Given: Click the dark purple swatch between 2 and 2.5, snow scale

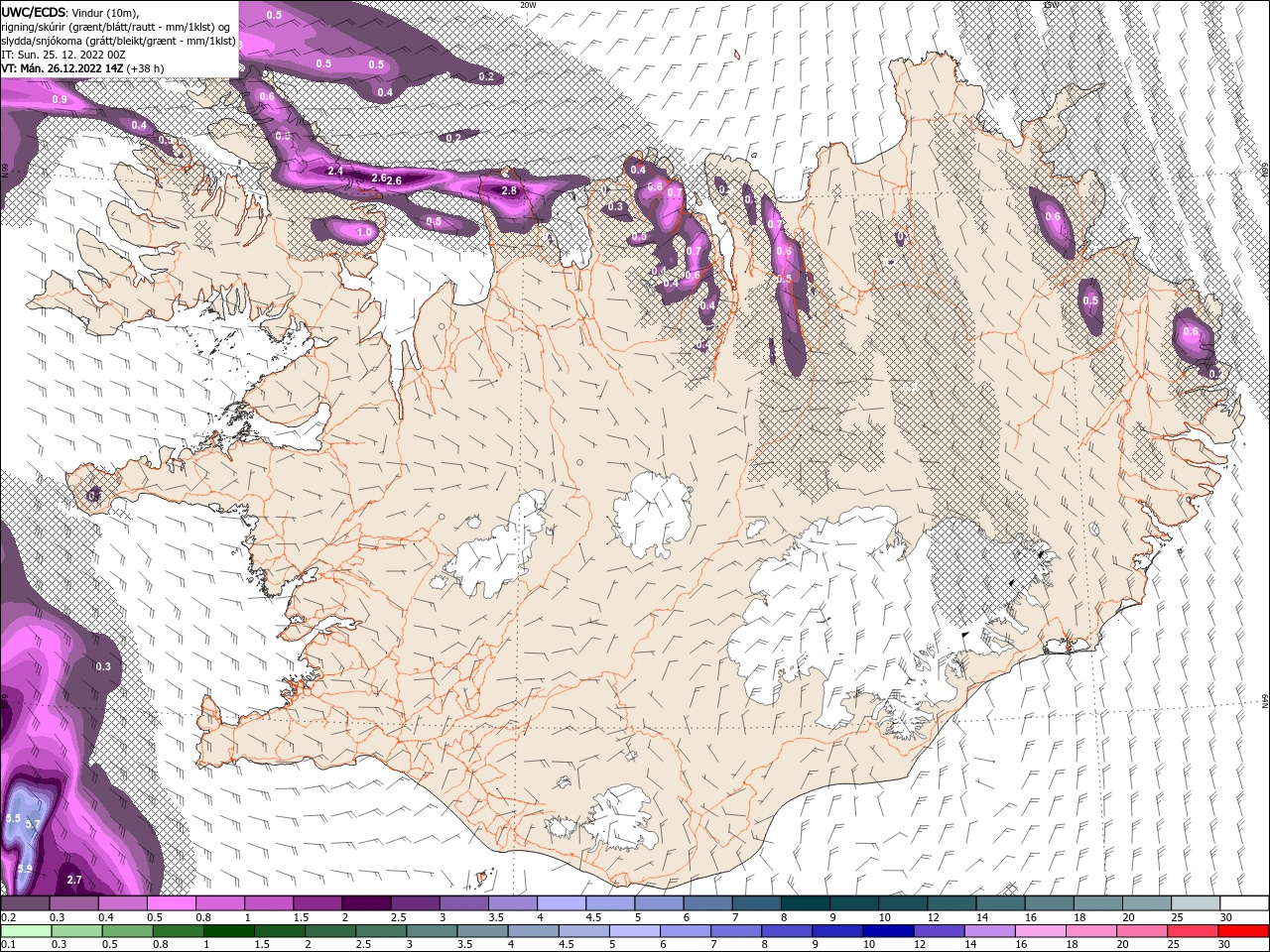Looking at the screenshot, I should click(x=366, y=903).
